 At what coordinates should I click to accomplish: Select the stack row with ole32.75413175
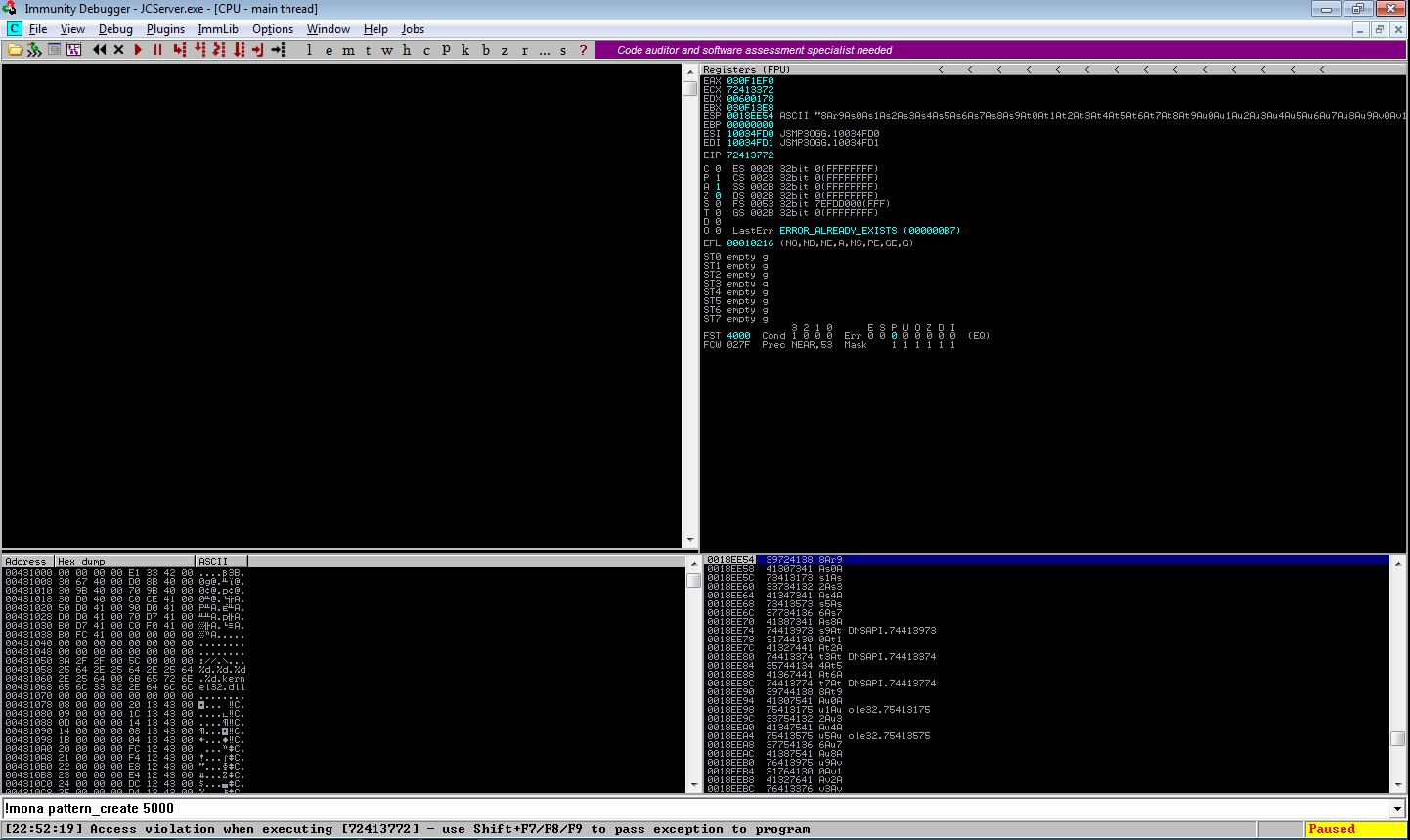coord(1046,710)
